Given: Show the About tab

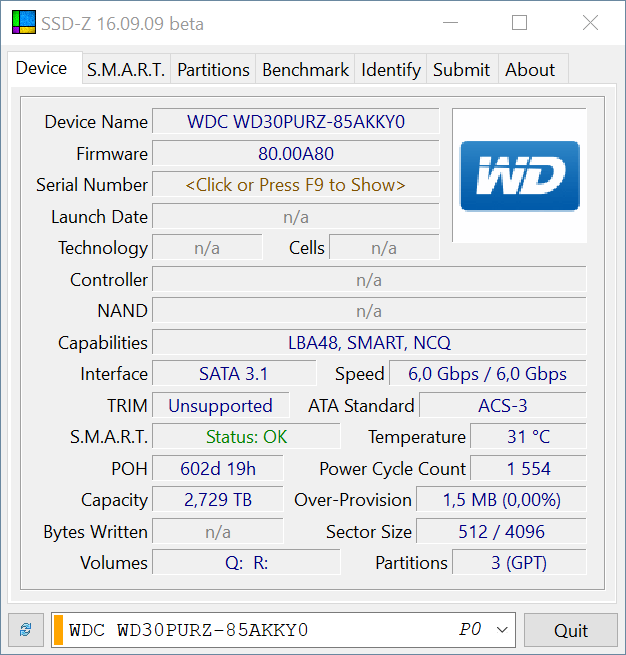Looking at the screenshot, I should coord(530,69).
